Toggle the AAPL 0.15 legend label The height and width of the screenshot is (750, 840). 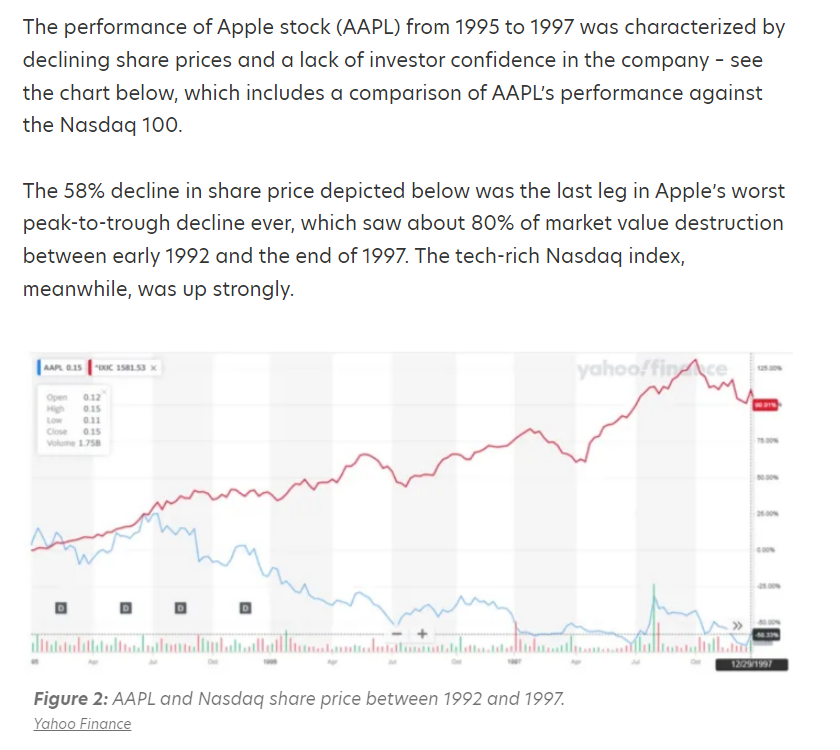[x=63, y=368]
